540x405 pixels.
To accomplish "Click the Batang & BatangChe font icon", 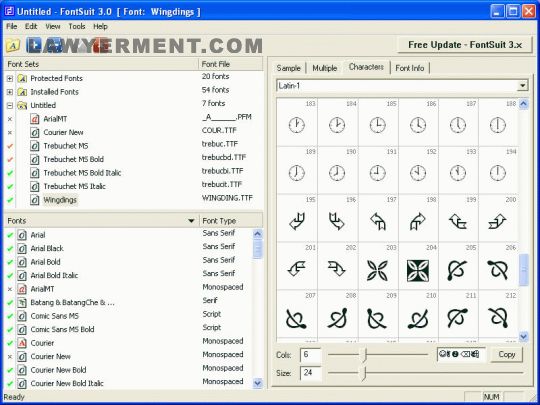I will (22, 302).
